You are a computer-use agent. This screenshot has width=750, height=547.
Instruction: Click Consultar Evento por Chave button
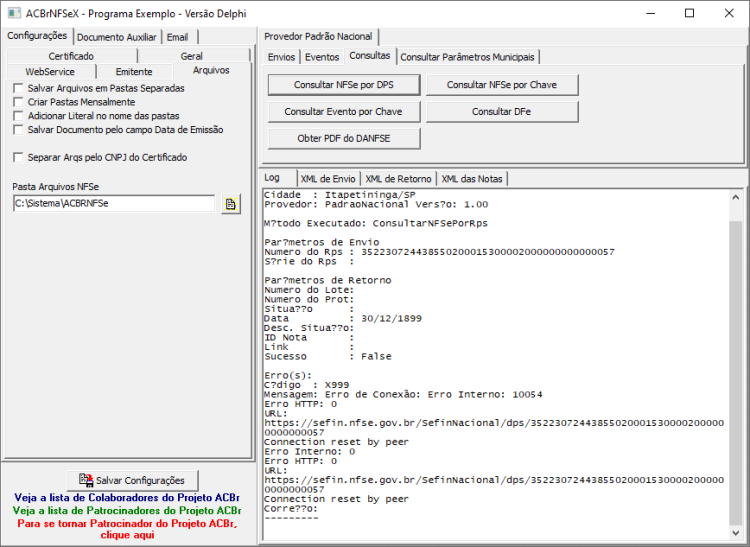tap(344, 111)
